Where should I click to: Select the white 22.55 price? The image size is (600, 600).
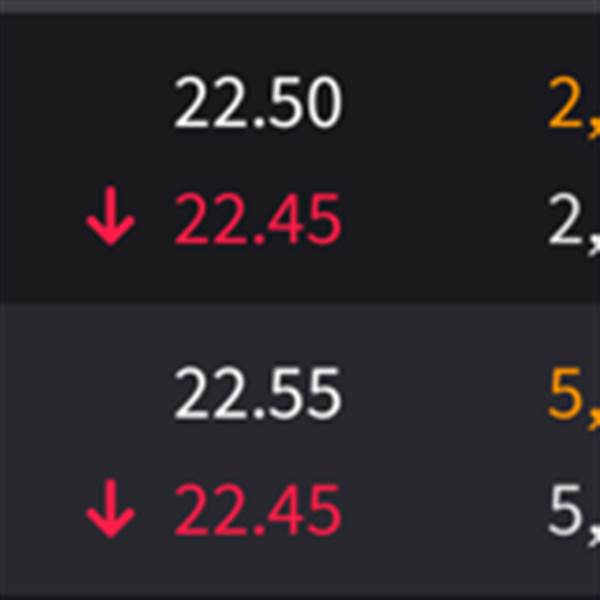point(258,394)
